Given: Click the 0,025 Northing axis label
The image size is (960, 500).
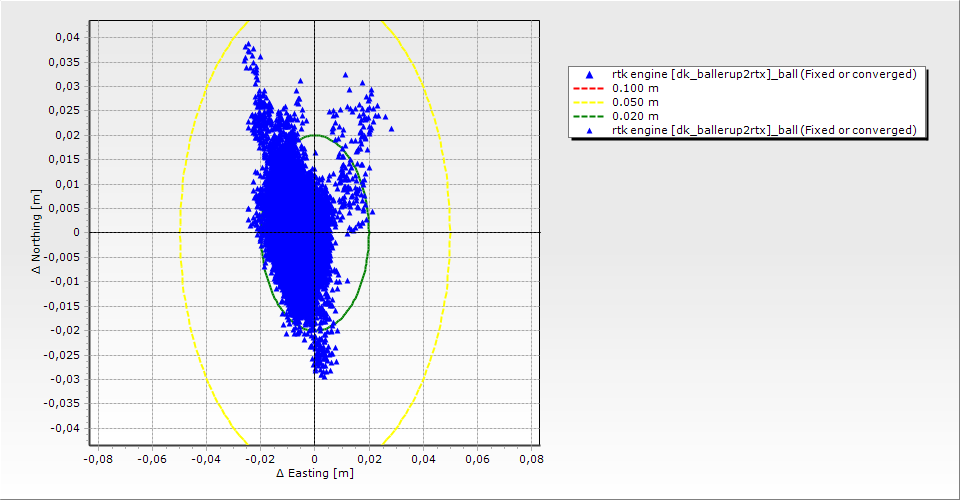Looking at the screenshot, I should [65, 111].
